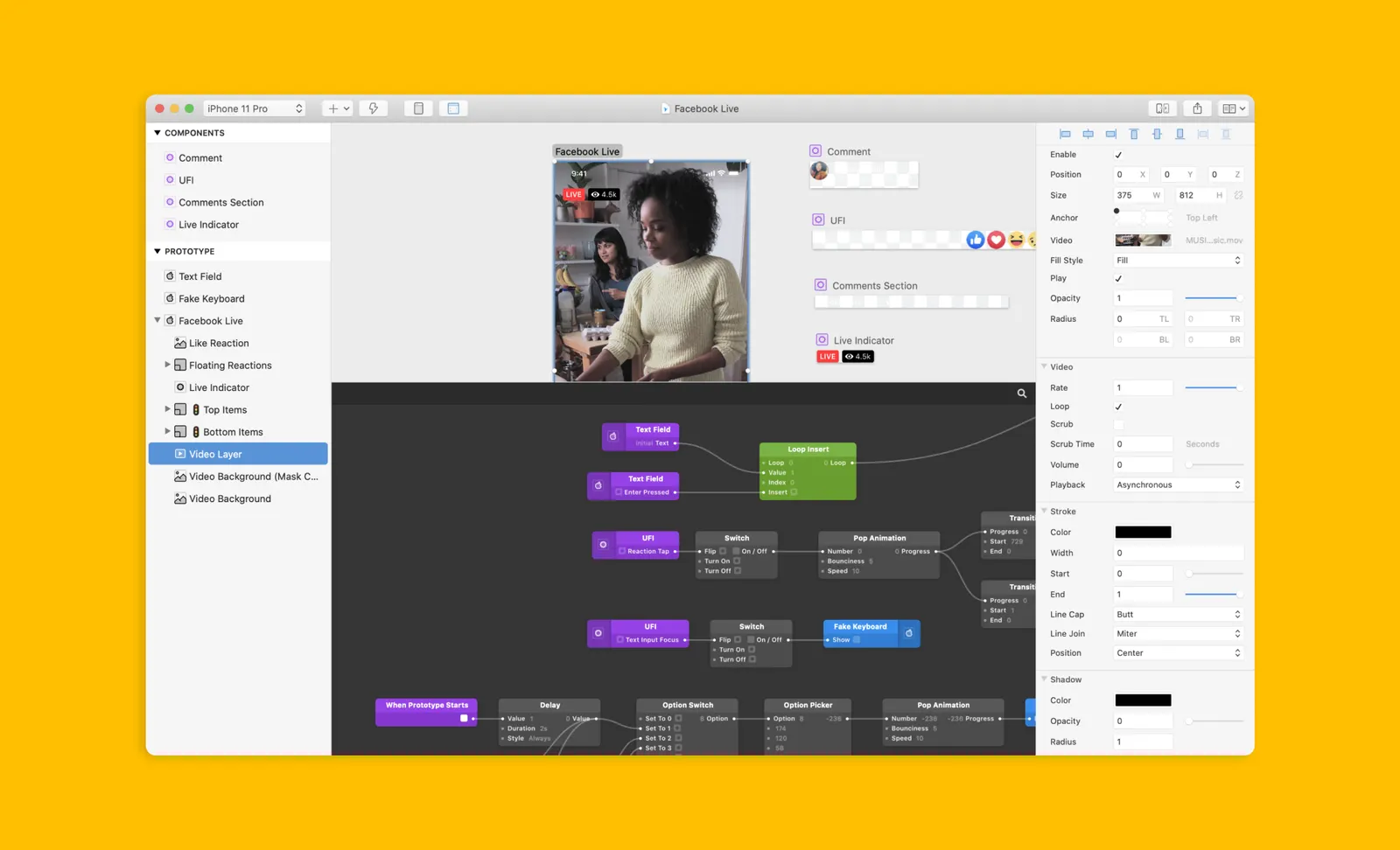This screenshot has width=1400, height=850.
Task: Toggle Enter Pressed checkbox on Text Field patch
Action: click(x=619, y=492)
